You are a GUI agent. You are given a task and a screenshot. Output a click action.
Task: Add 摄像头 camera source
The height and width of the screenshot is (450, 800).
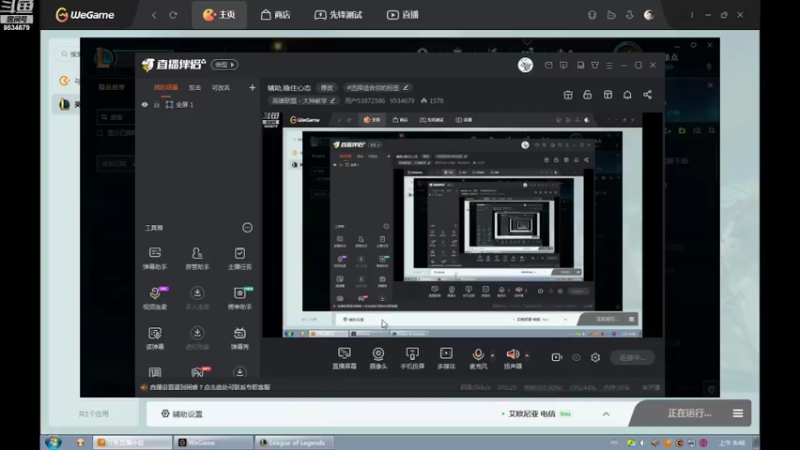pos(378,358)
